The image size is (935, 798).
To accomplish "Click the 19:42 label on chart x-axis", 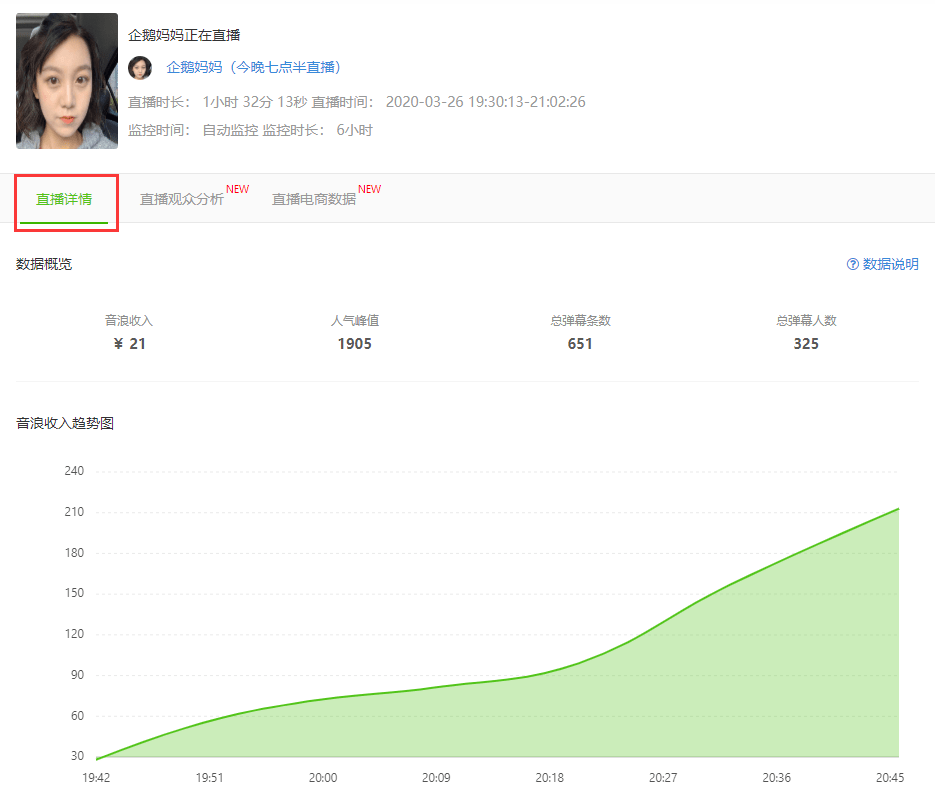I will [x=97, y=778].
